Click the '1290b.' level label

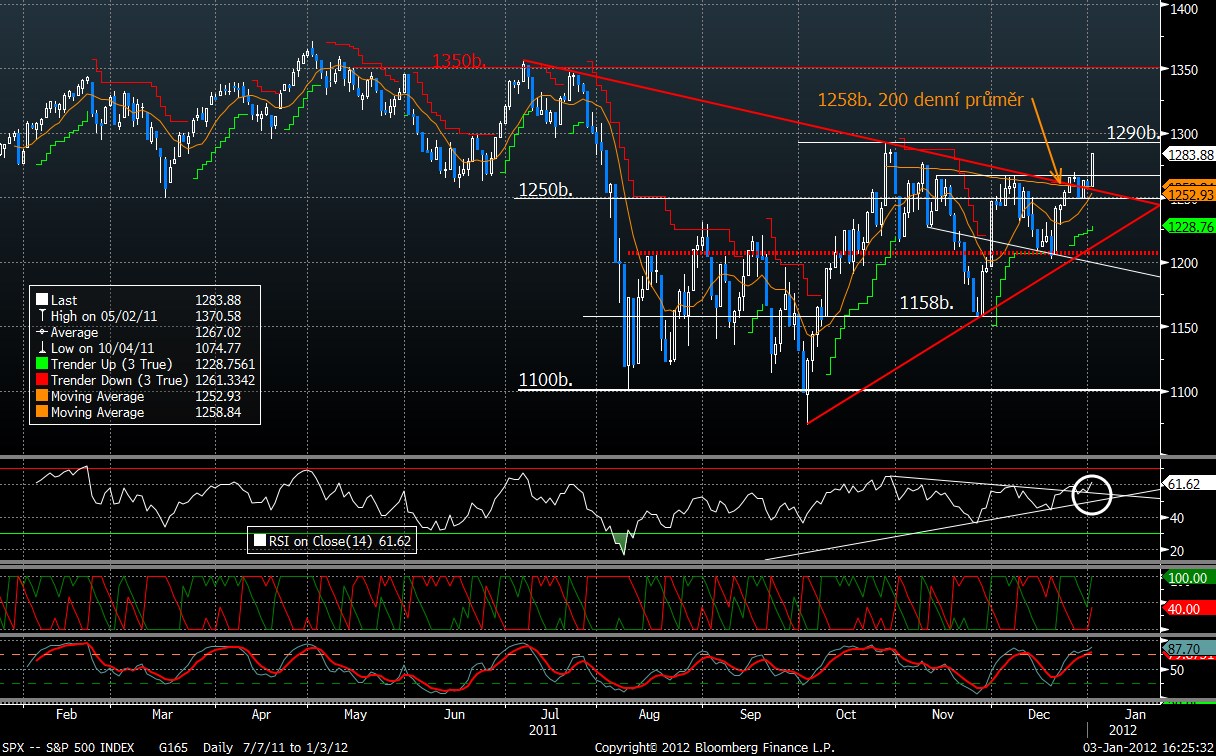(1135, 132)
